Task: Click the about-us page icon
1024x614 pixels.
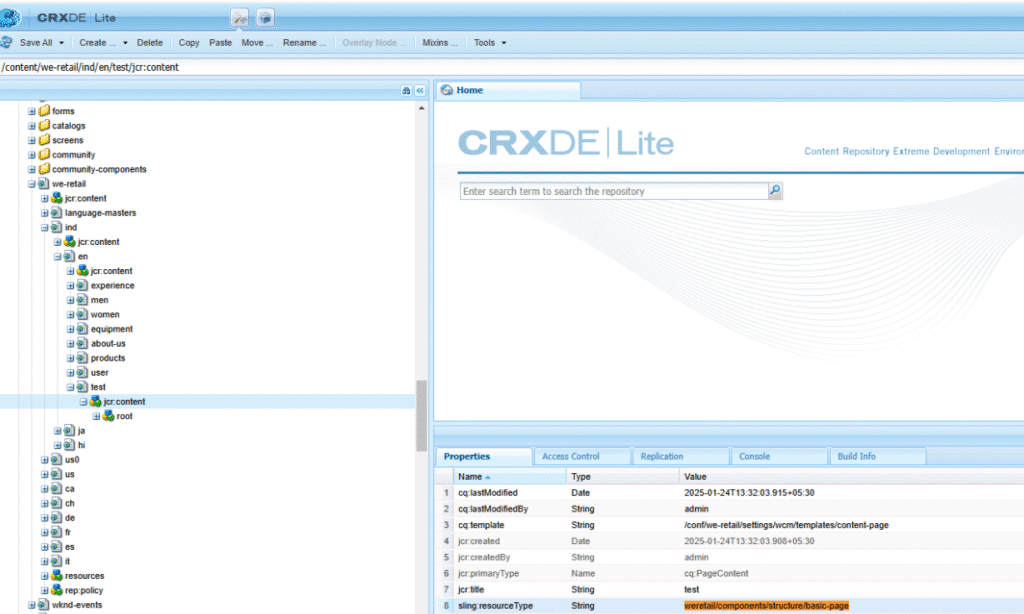Action: [82, 344]
